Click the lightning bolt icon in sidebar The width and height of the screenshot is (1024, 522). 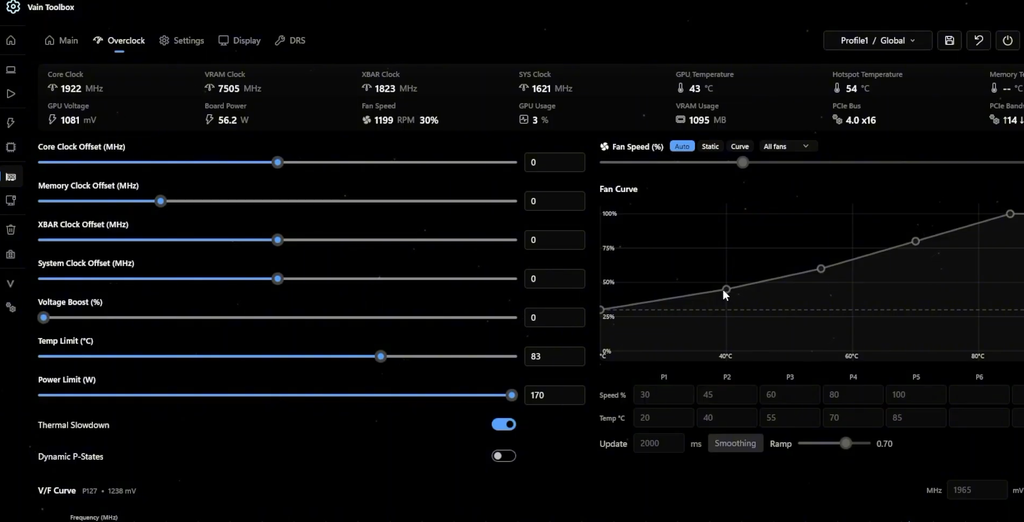(10, 122)
